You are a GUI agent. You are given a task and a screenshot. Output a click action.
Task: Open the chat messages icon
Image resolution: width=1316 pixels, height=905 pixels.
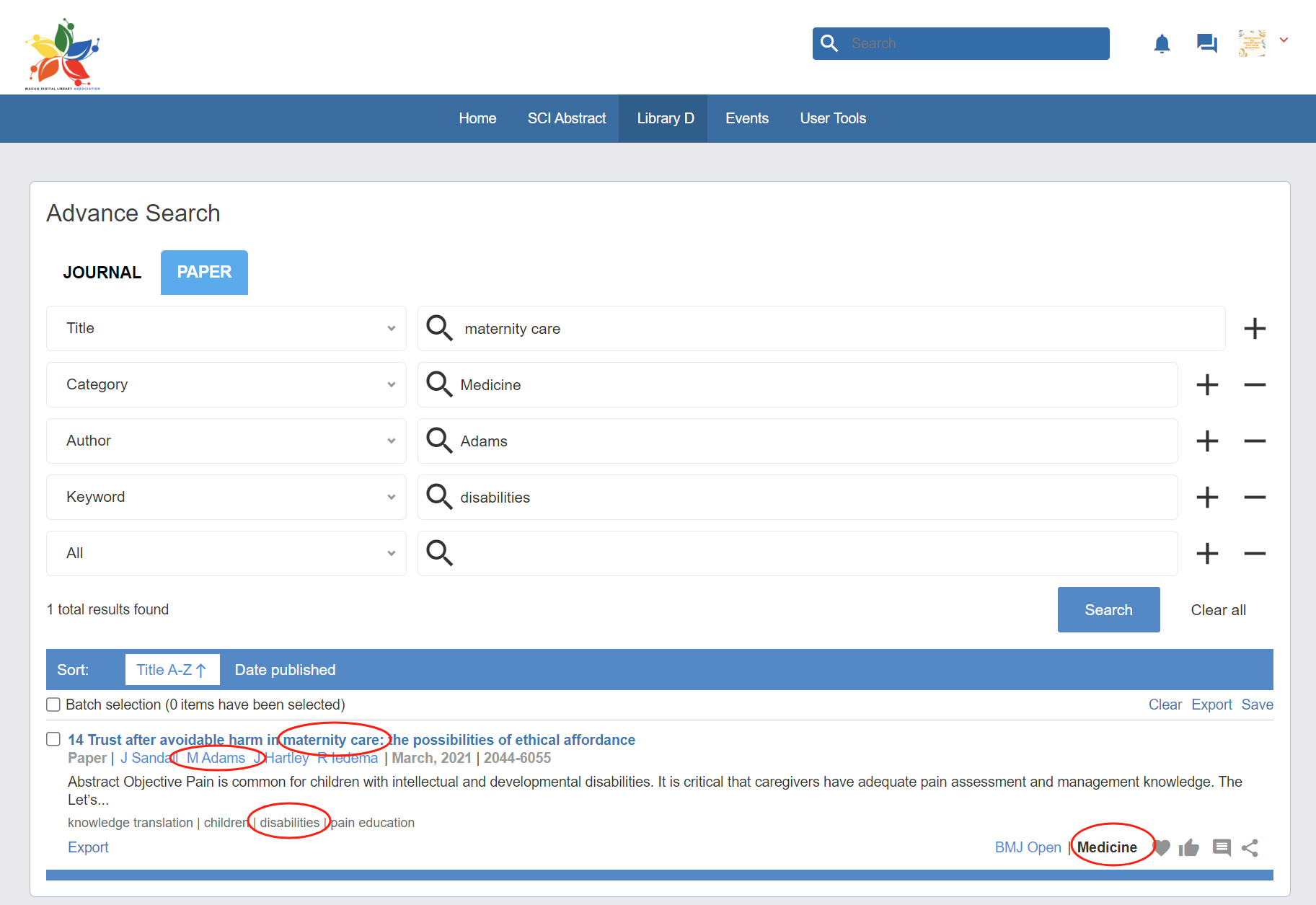1206,44
